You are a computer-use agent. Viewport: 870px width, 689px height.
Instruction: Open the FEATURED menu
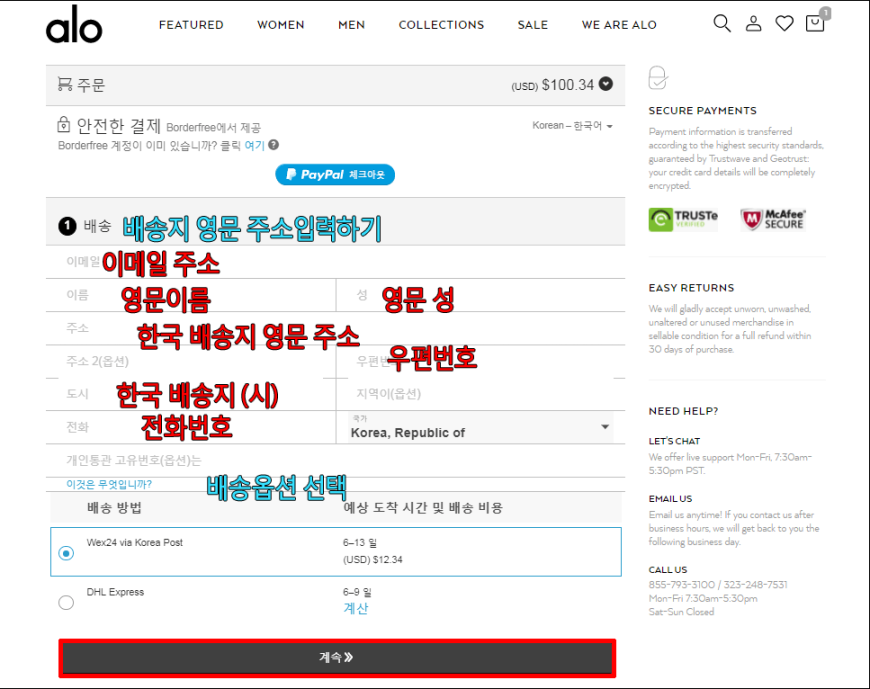coord(191,25)
